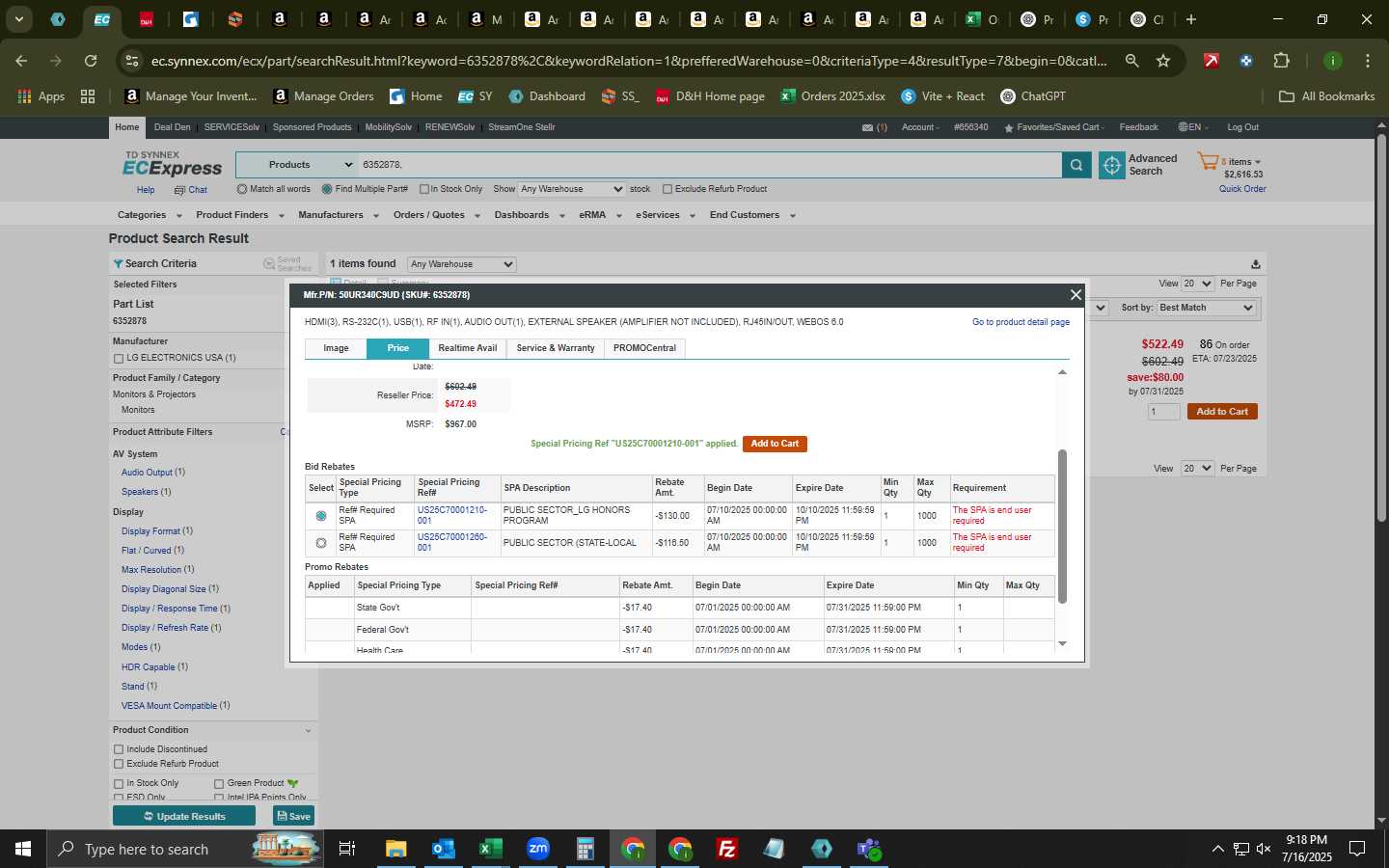Select the US25C70001260-001 SPA radio button
This screenshot has width=1389, height=868.
[321, 543]
